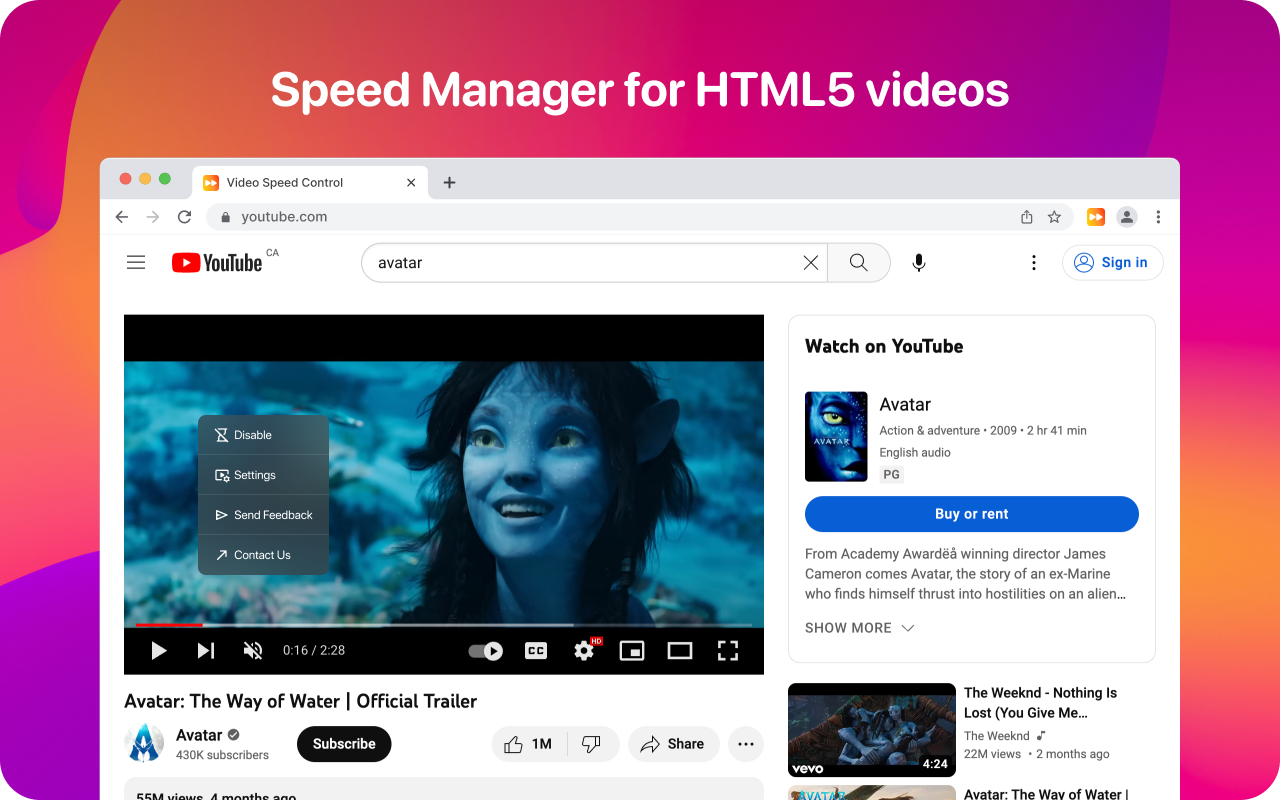Open the Video Speed Control extension icon
This screenshot has width=1280, height=800.
1096,217
